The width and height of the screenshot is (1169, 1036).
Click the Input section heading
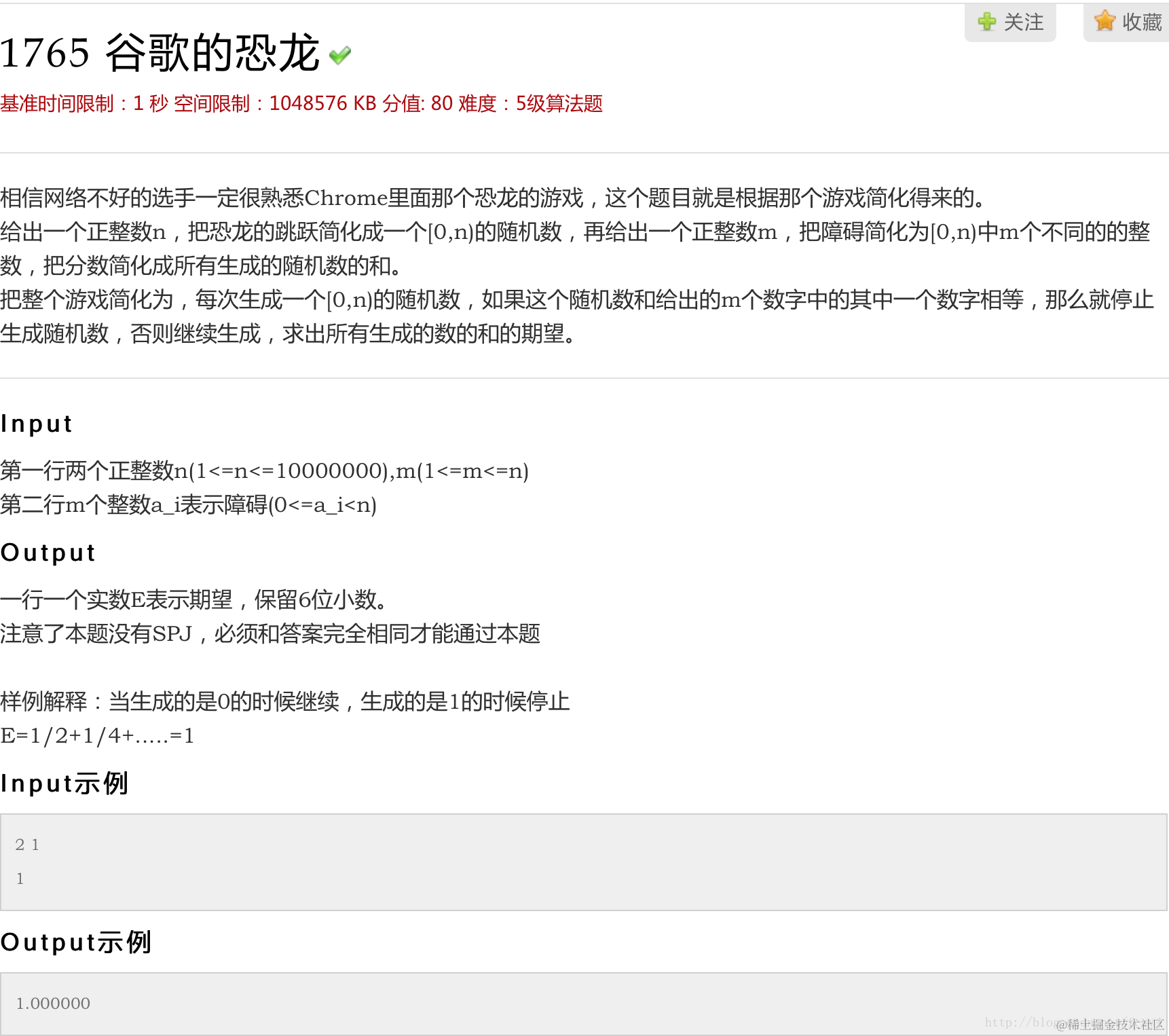click(x=37, y=424)
